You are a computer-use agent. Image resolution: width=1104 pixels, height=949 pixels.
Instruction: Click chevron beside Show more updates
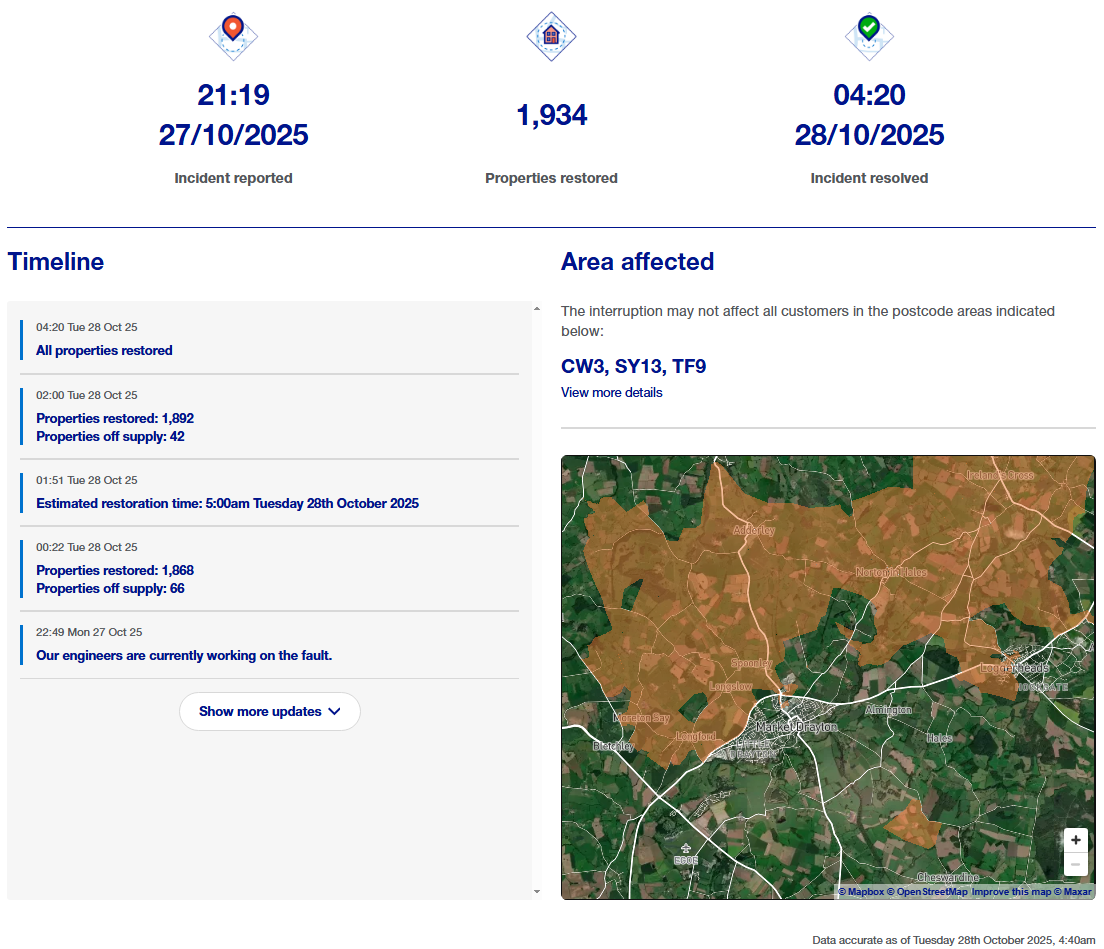(335, 712)
